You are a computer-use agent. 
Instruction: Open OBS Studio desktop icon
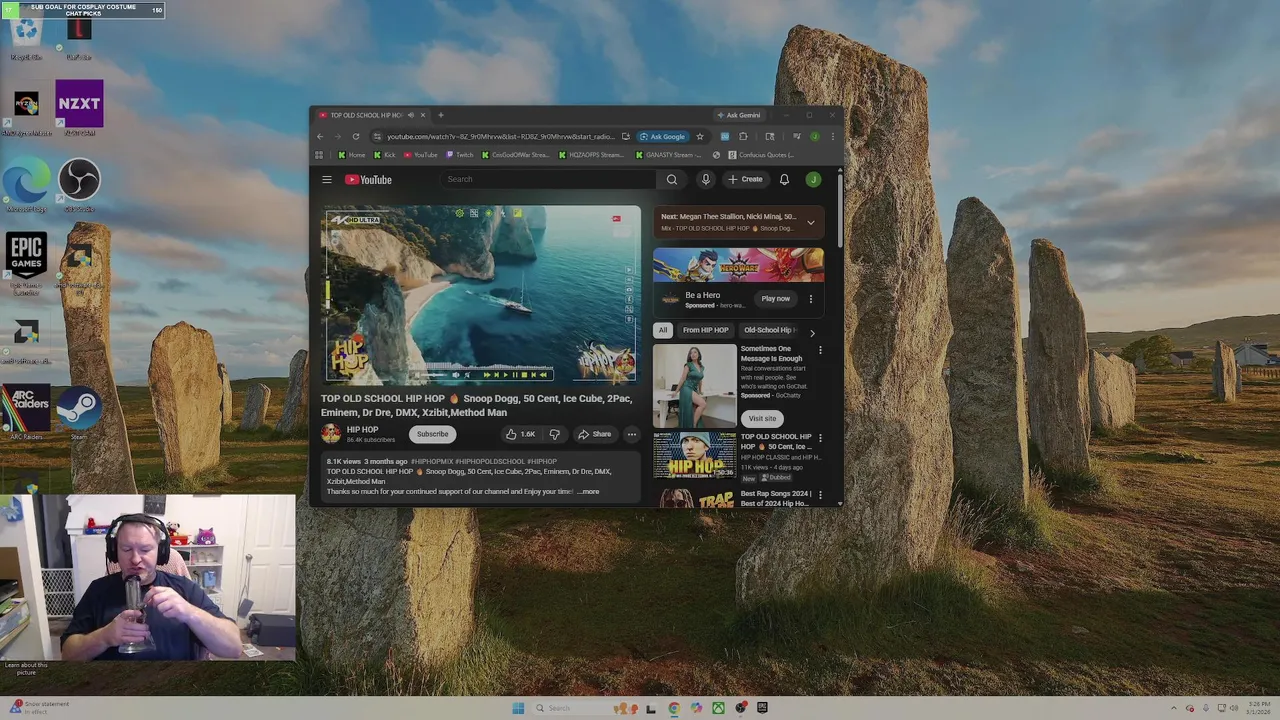click(x=79, y=185)
